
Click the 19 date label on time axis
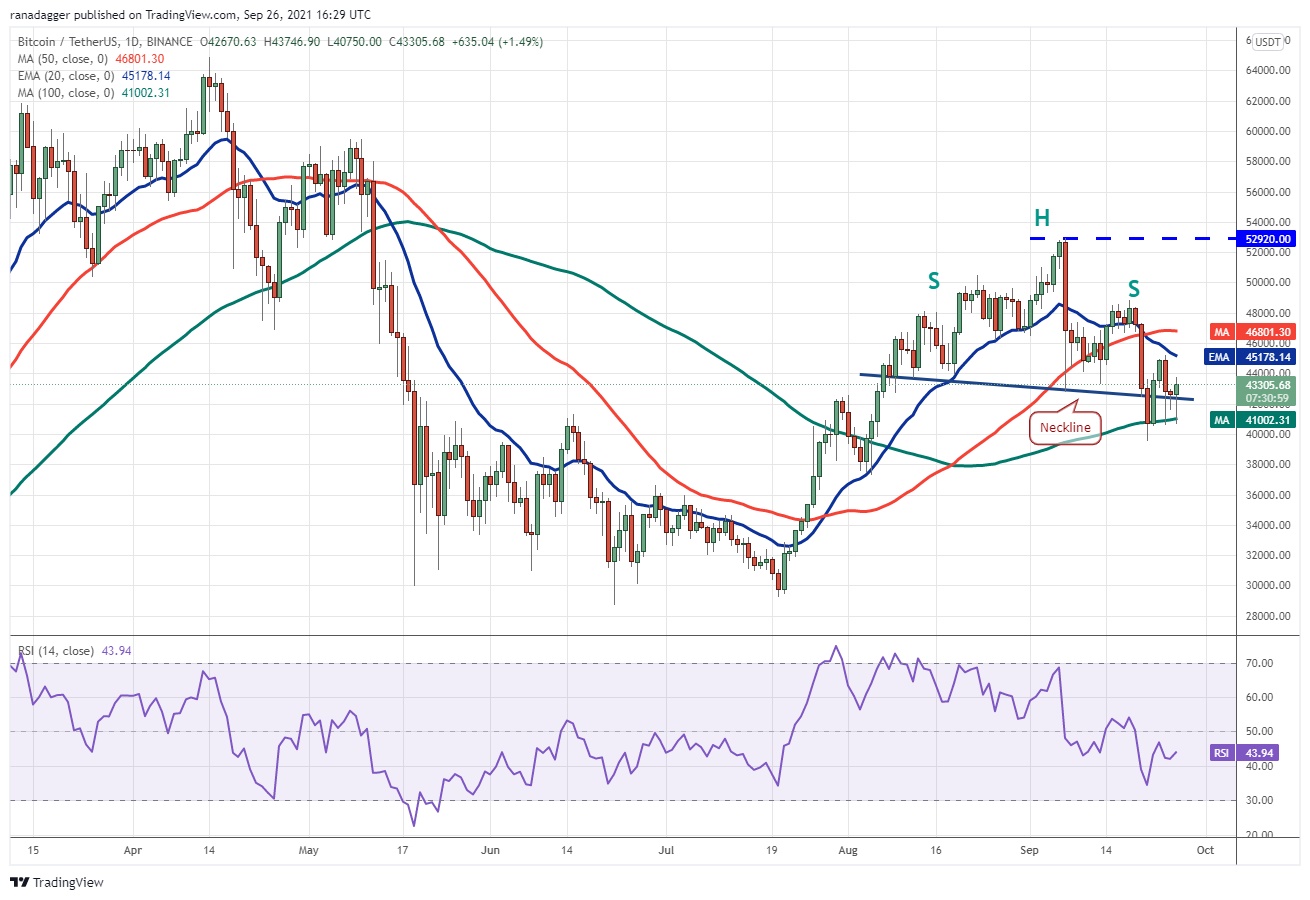[772, 852]
